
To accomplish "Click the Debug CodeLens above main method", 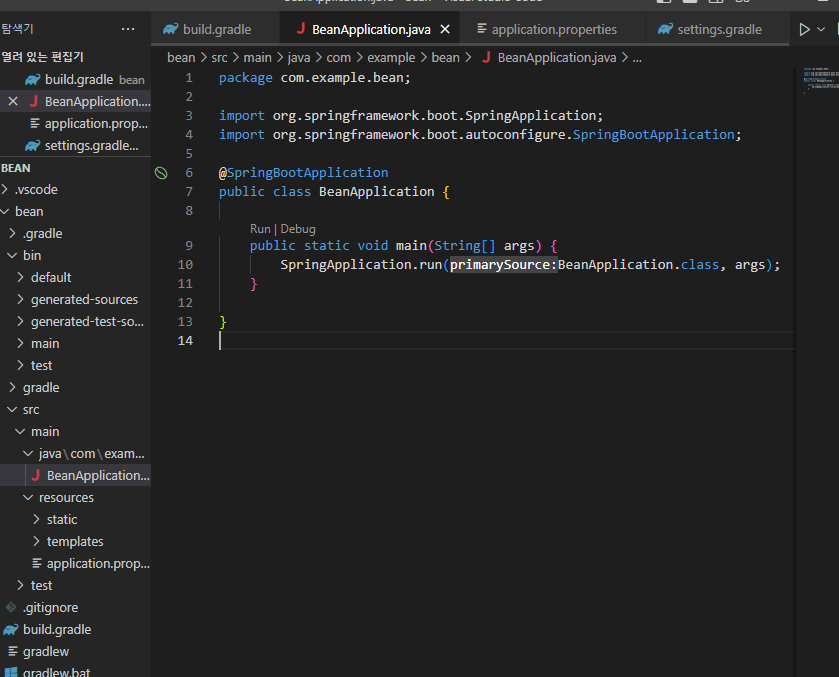I will coord(298,229).
